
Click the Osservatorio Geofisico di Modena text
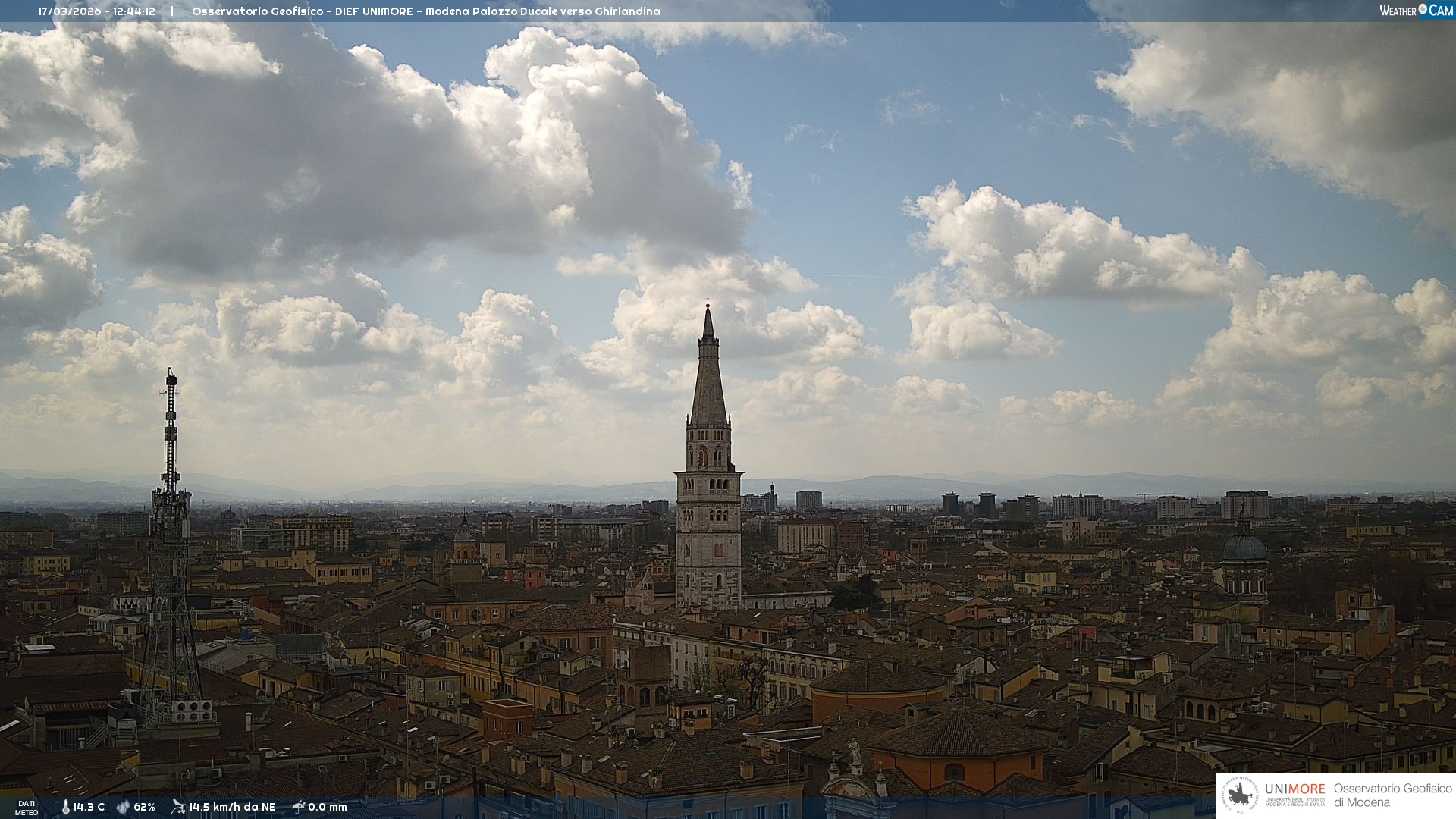click(x=1392, y=795)
